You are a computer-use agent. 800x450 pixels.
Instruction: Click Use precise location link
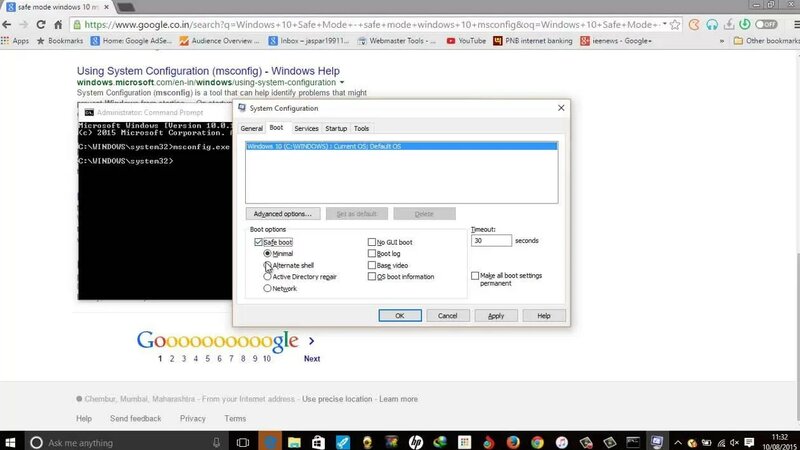coord(337,399)
